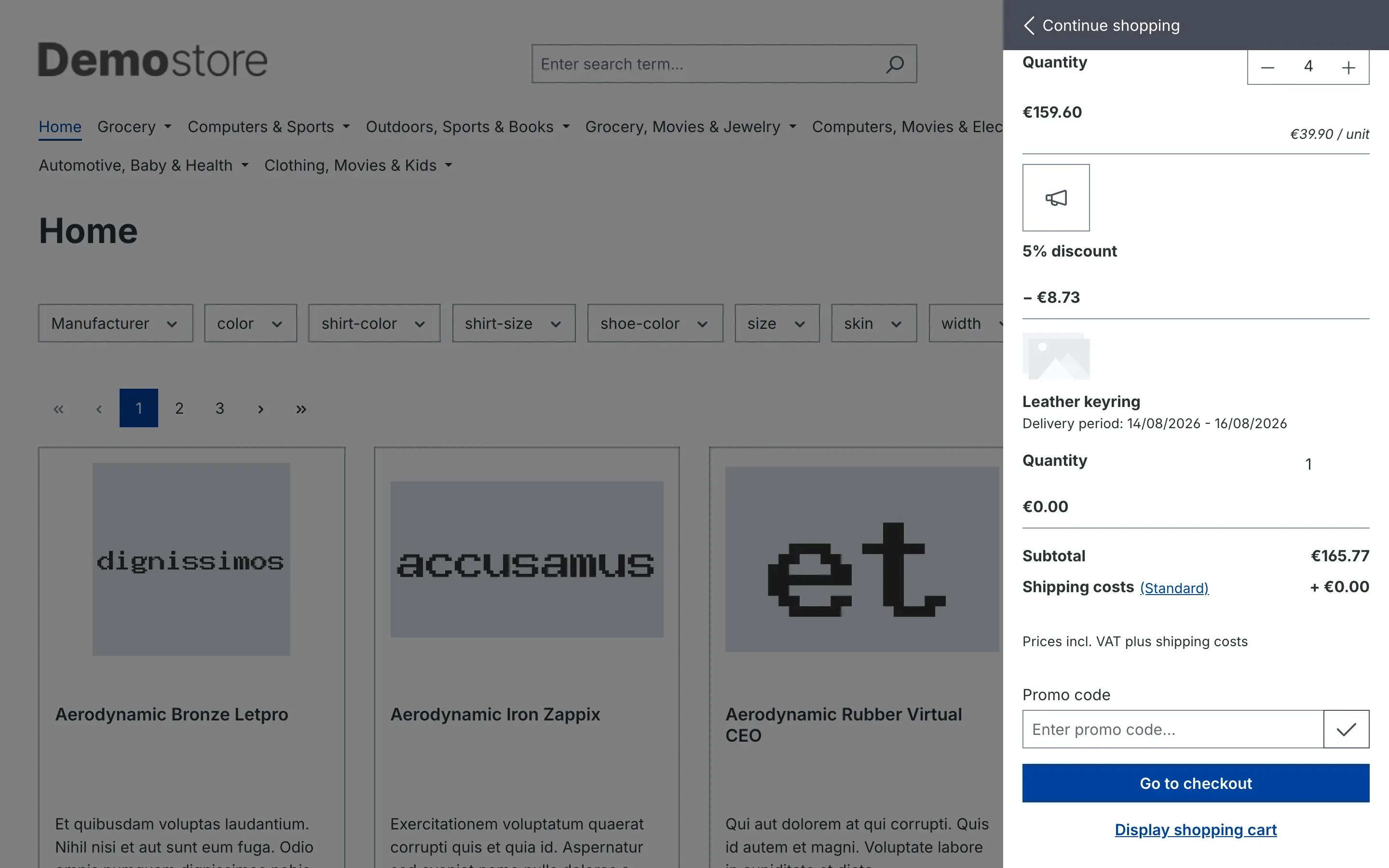Expand the shoe-color filter dropdown
This screenshot has height=868, width=1389.
[x=655, y=323]
